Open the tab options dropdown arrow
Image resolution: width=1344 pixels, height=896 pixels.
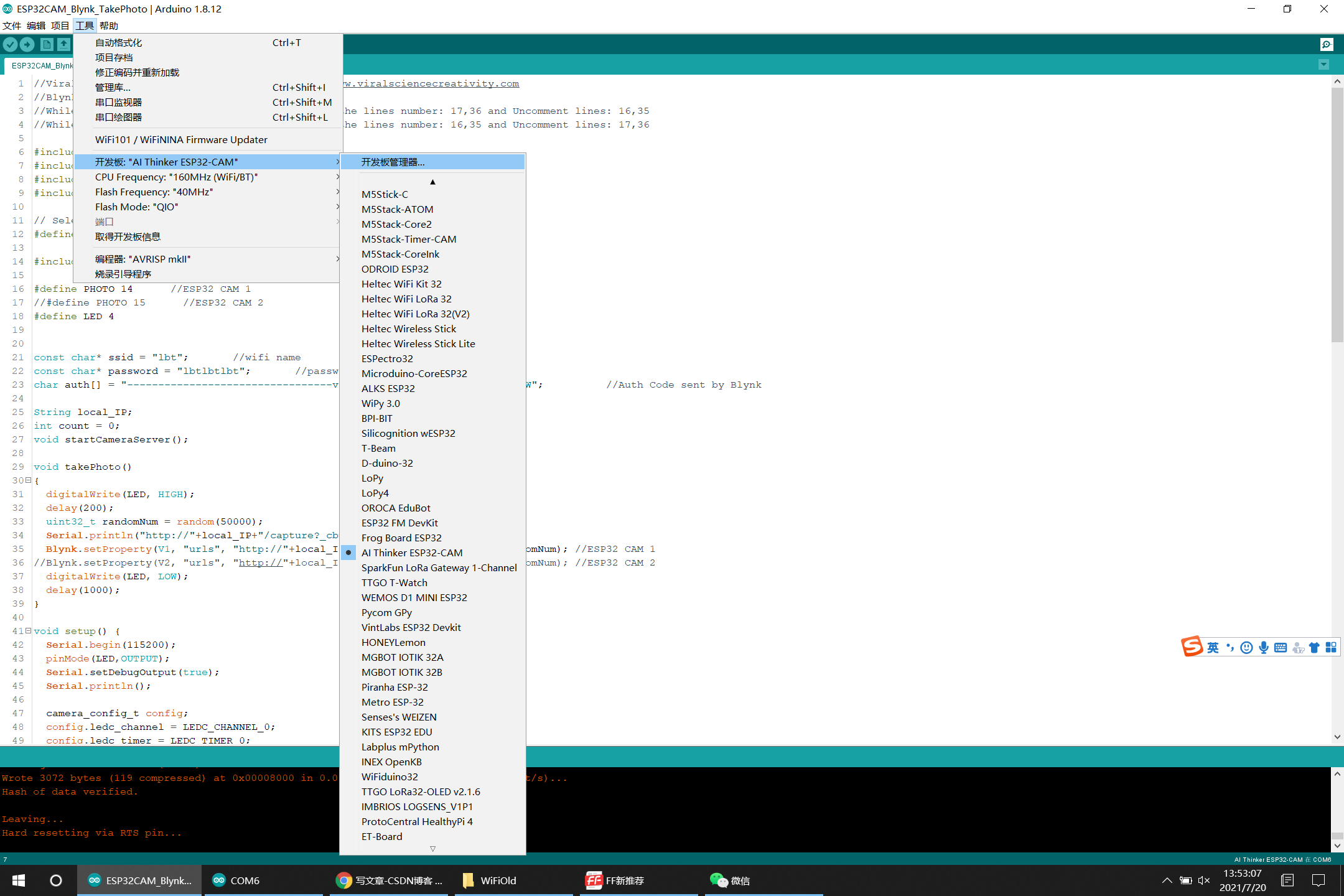[1323, 65]
